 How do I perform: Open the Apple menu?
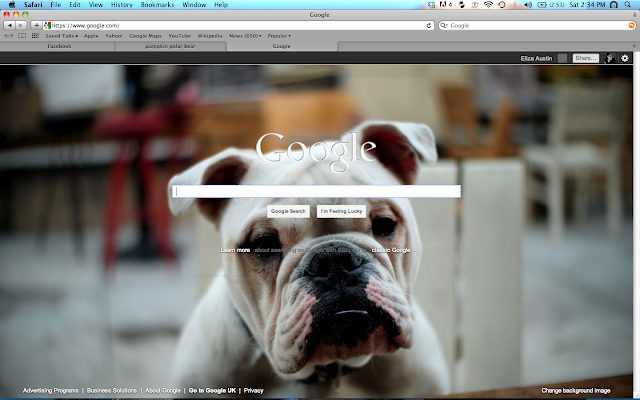tap(12, 5)
